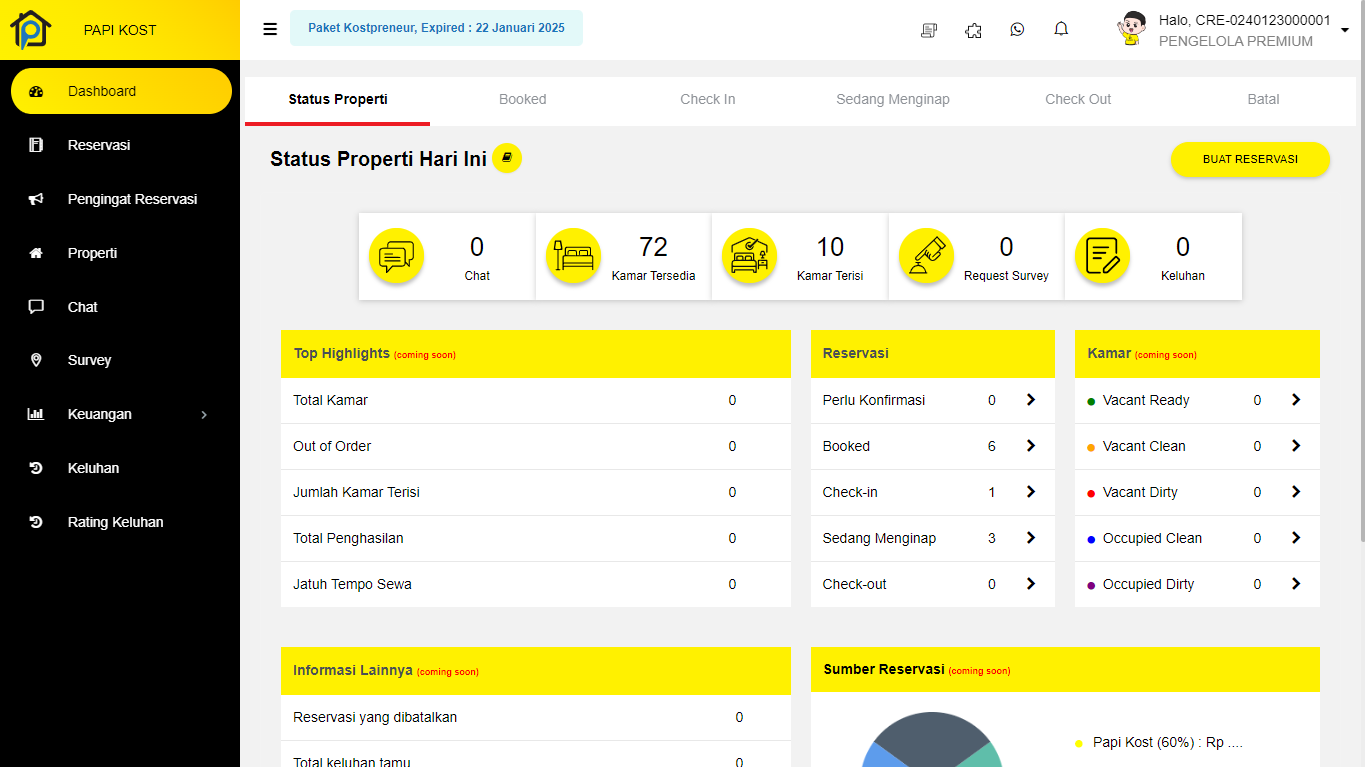Expand the Booked reservations arrow
1365x767 pixels.
(1030, 446)
